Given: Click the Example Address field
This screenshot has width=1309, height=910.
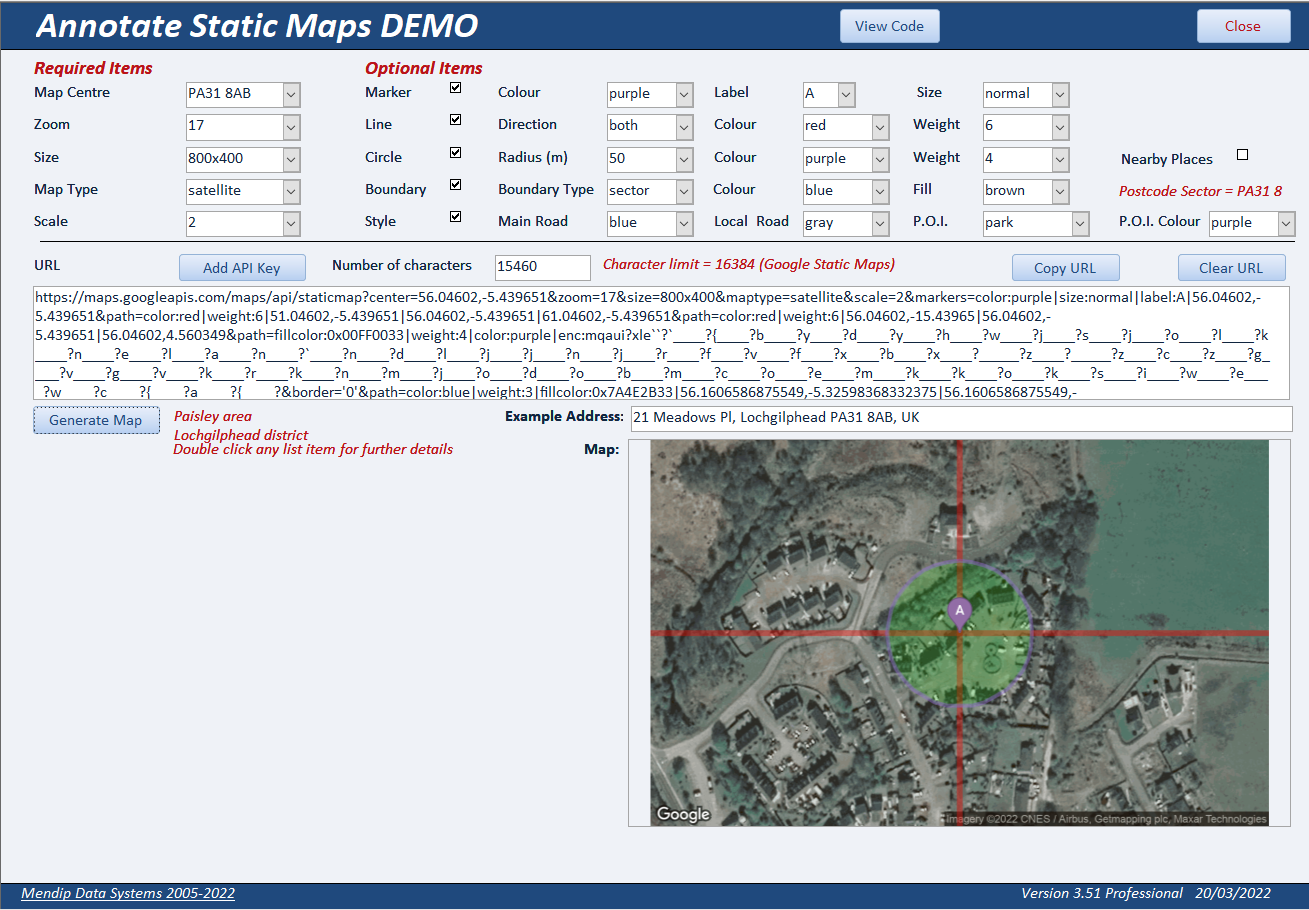Looking at the screenshot, I should pos(961,418).
